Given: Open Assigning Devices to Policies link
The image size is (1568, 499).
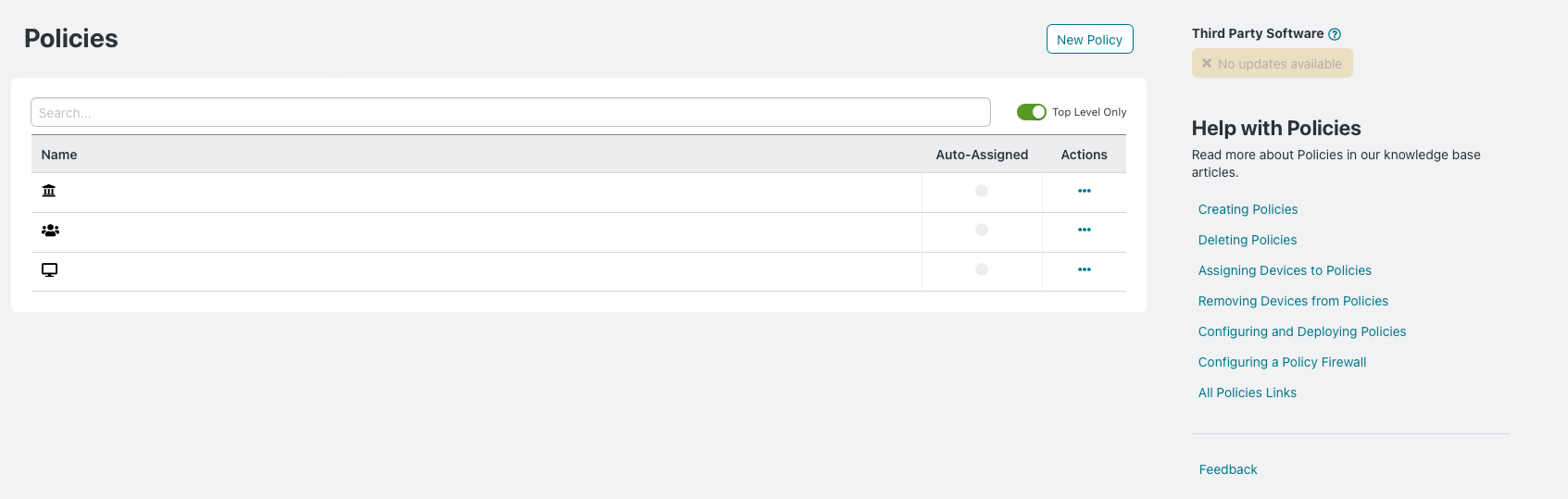Looking at the screenshot, I should [1285, 270].
